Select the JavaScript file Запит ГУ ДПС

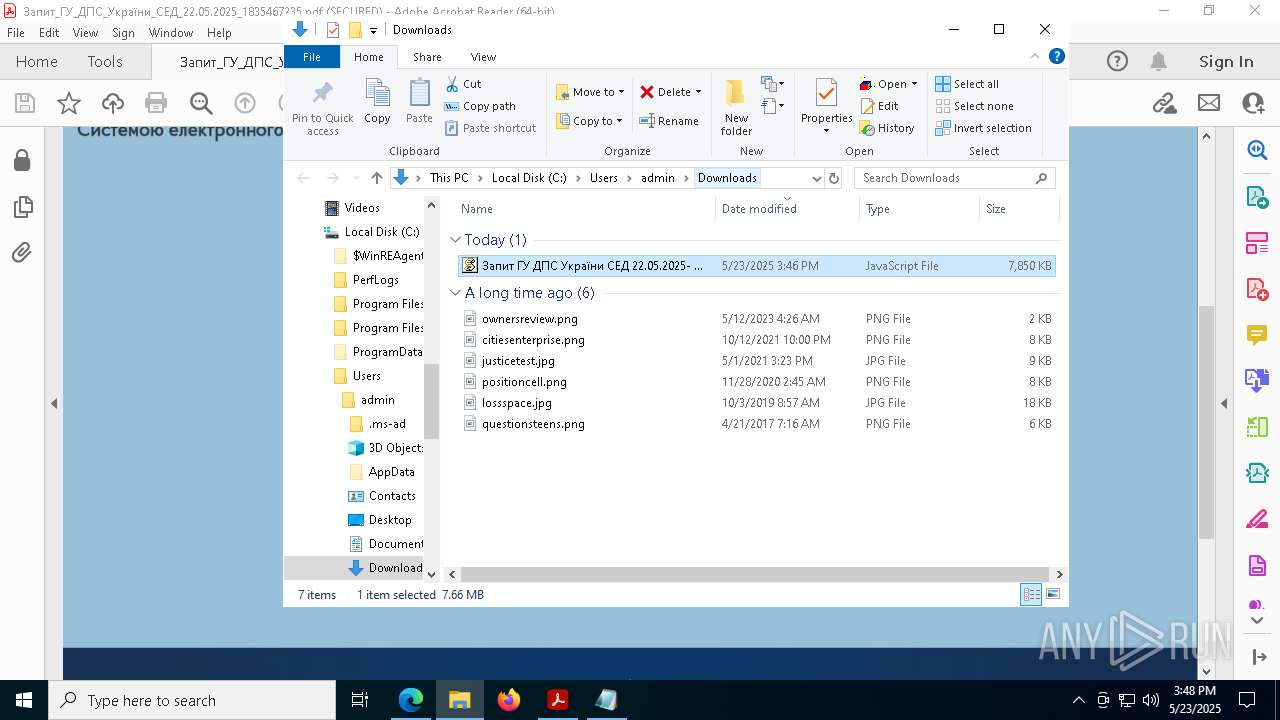[x=756, y=266]
